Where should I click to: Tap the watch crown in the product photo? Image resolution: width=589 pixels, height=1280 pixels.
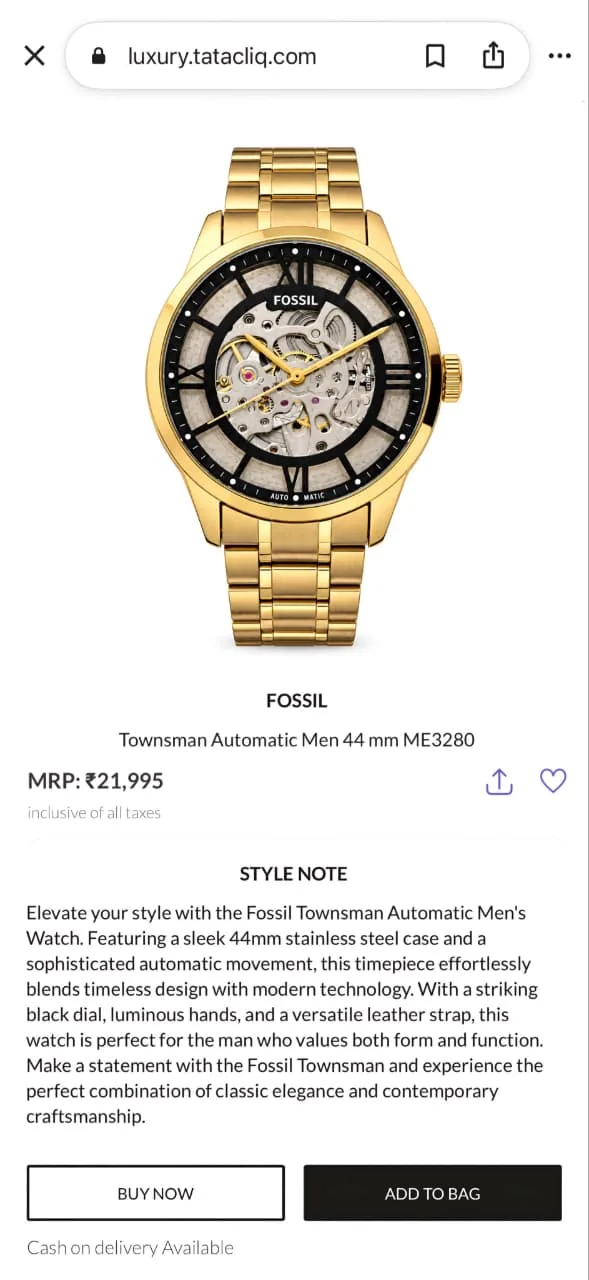click(451, 378)
